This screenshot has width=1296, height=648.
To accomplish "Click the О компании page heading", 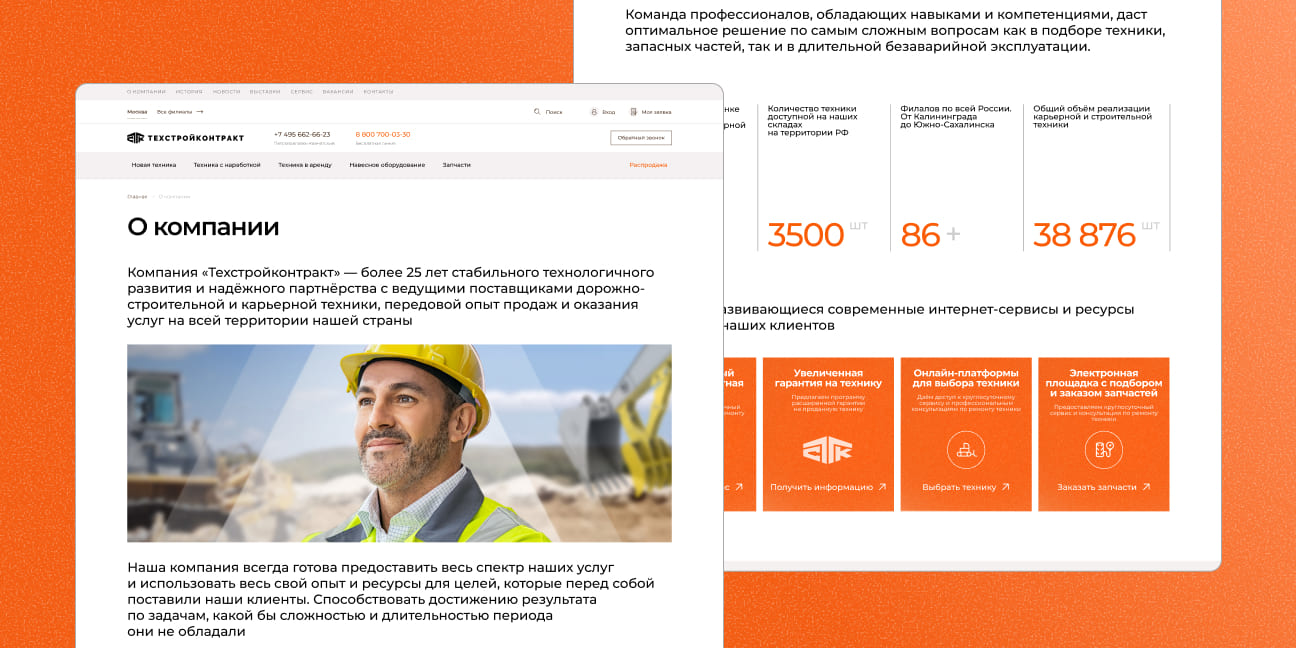I will 203,227.
